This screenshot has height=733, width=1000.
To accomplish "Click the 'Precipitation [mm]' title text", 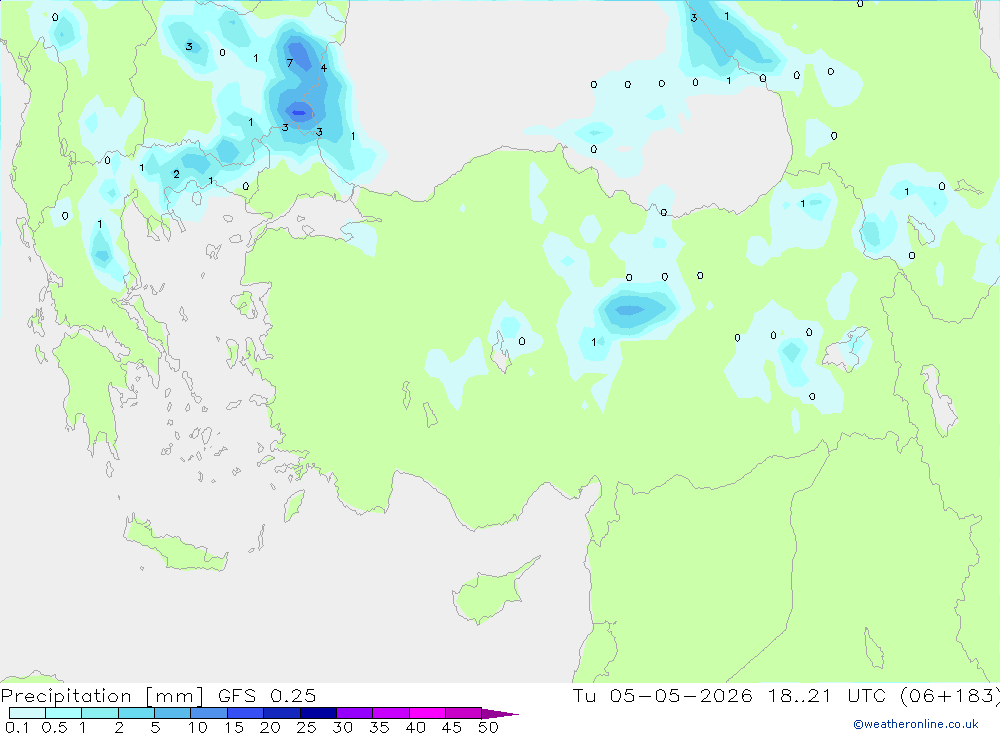I will tap(102, 696).
